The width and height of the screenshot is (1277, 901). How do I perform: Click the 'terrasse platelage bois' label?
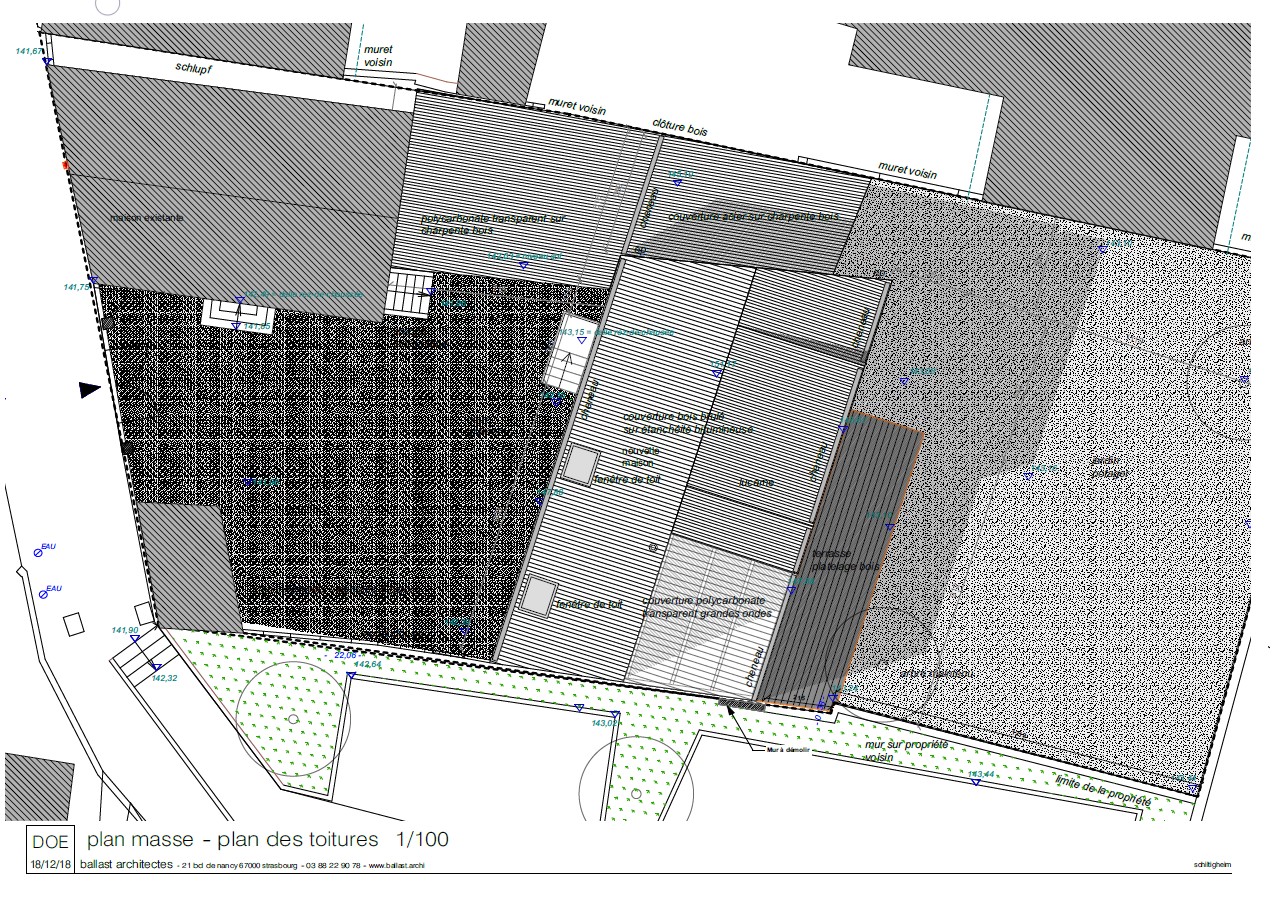[x=845, y=560]
